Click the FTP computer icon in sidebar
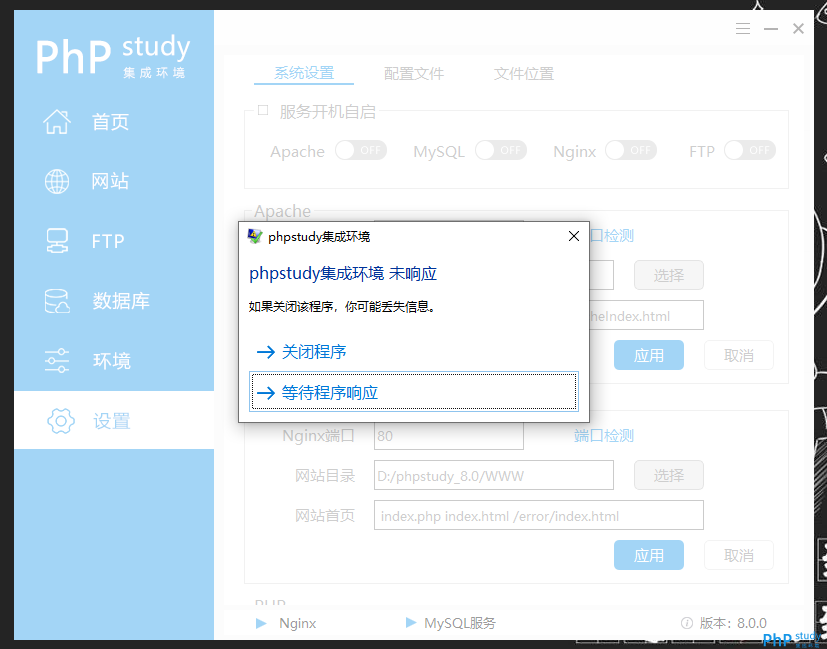This screenshot has width=827, height=649. [x=57, y=241]
